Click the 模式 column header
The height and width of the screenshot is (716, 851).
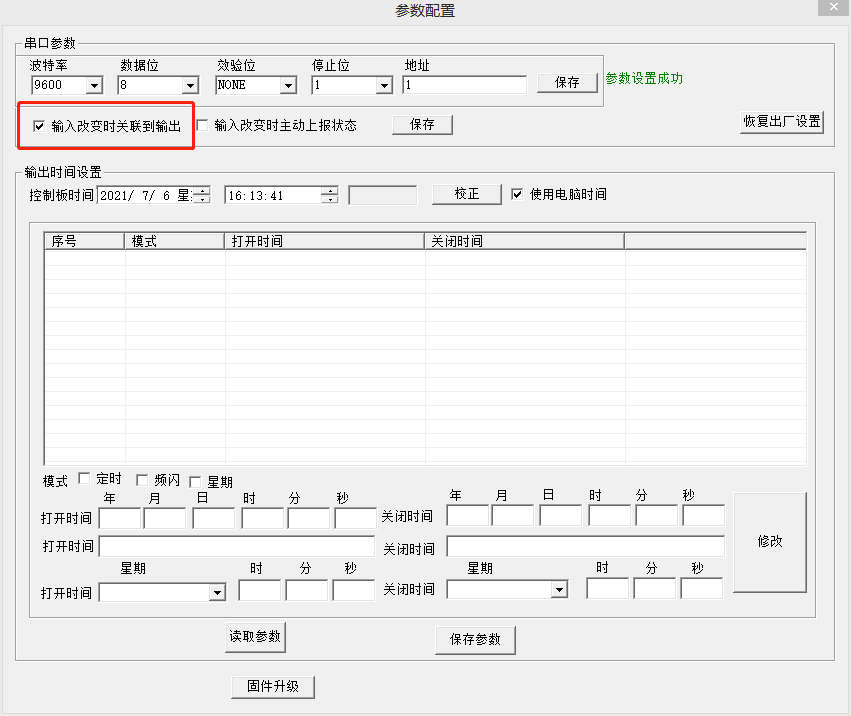click(x=174, y=241)
